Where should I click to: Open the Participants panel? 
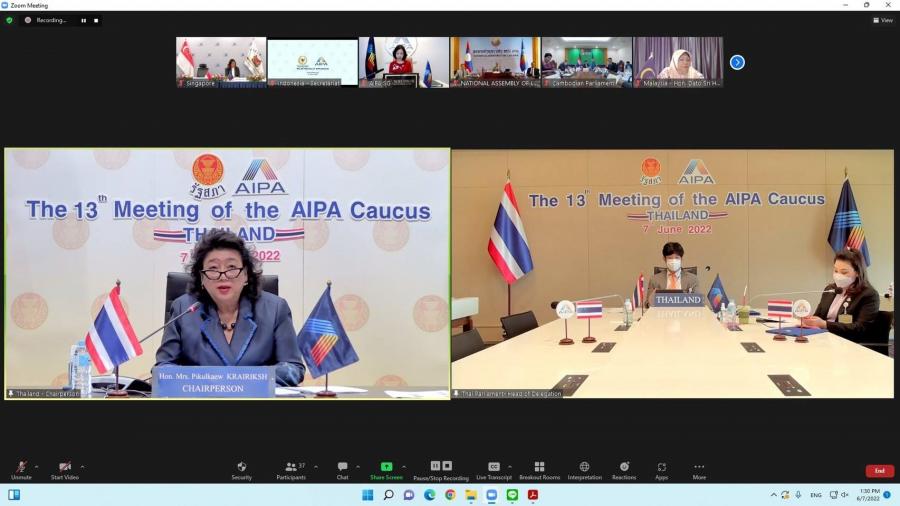pyautogui.click(x=291, y=468)
